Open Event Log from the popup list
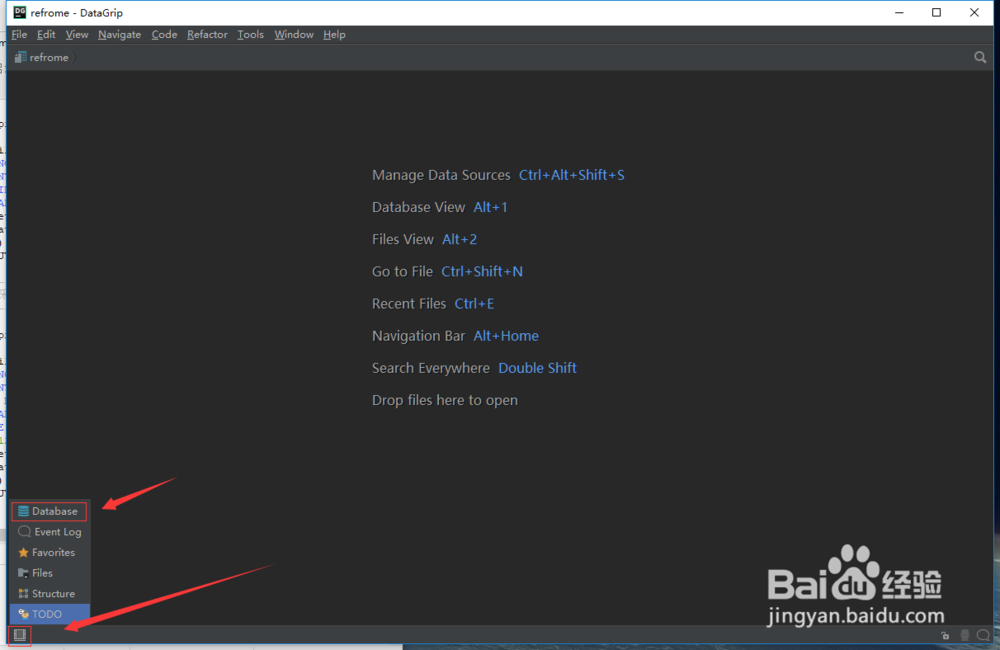 (49, 531)
